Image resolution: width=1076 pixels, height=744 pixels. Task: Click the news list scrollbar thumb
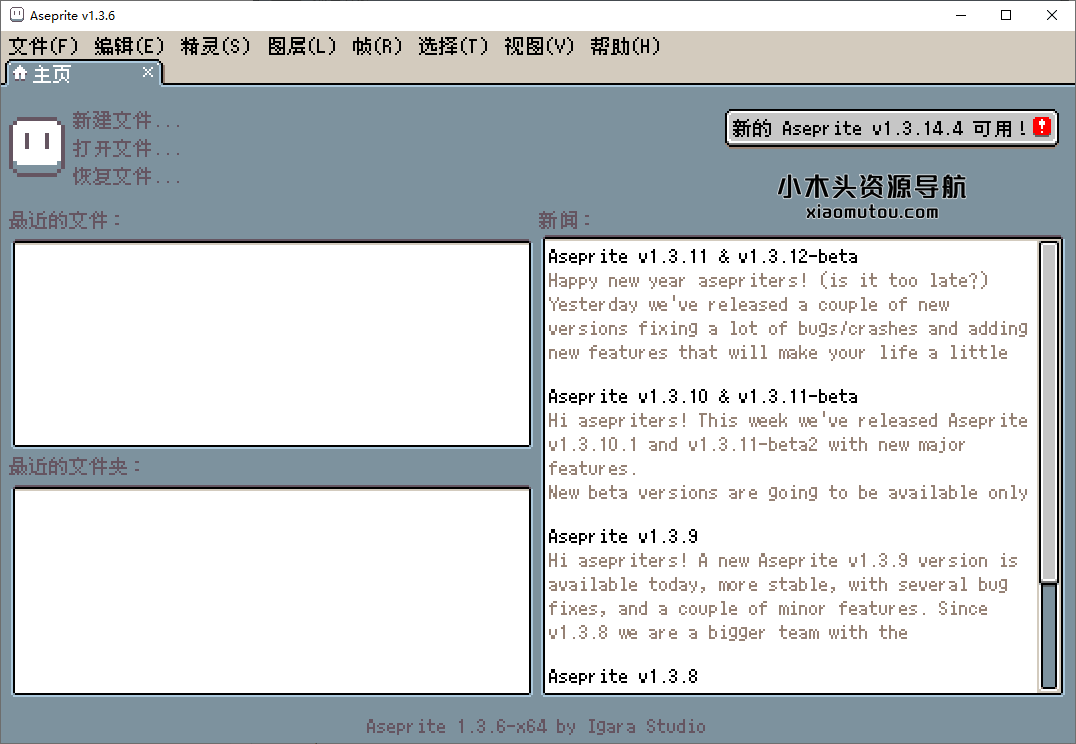1049,412
